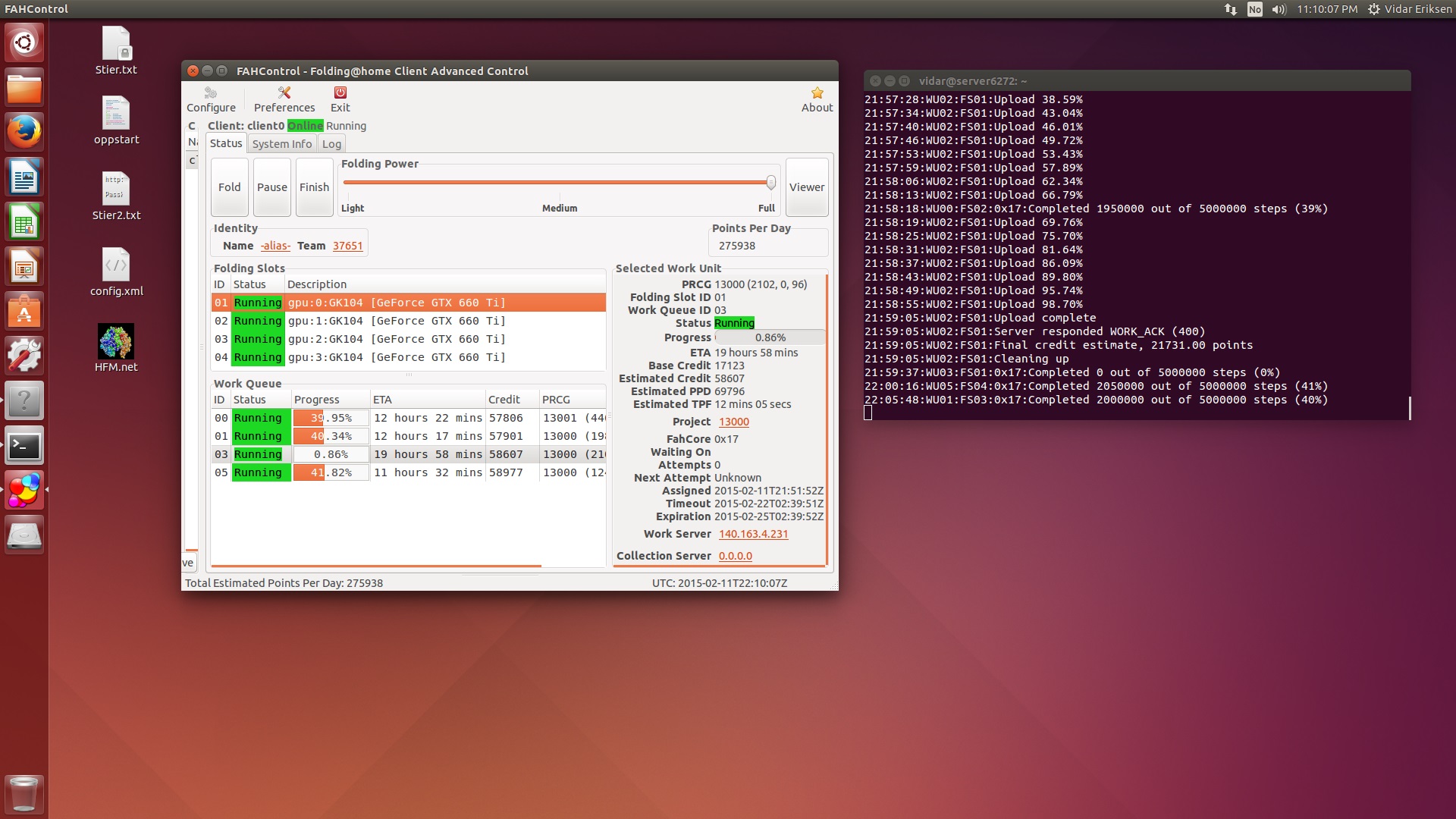
Task: Click Light on Folding Power slider
Action: pyautogui.click(x=353, y=208)
